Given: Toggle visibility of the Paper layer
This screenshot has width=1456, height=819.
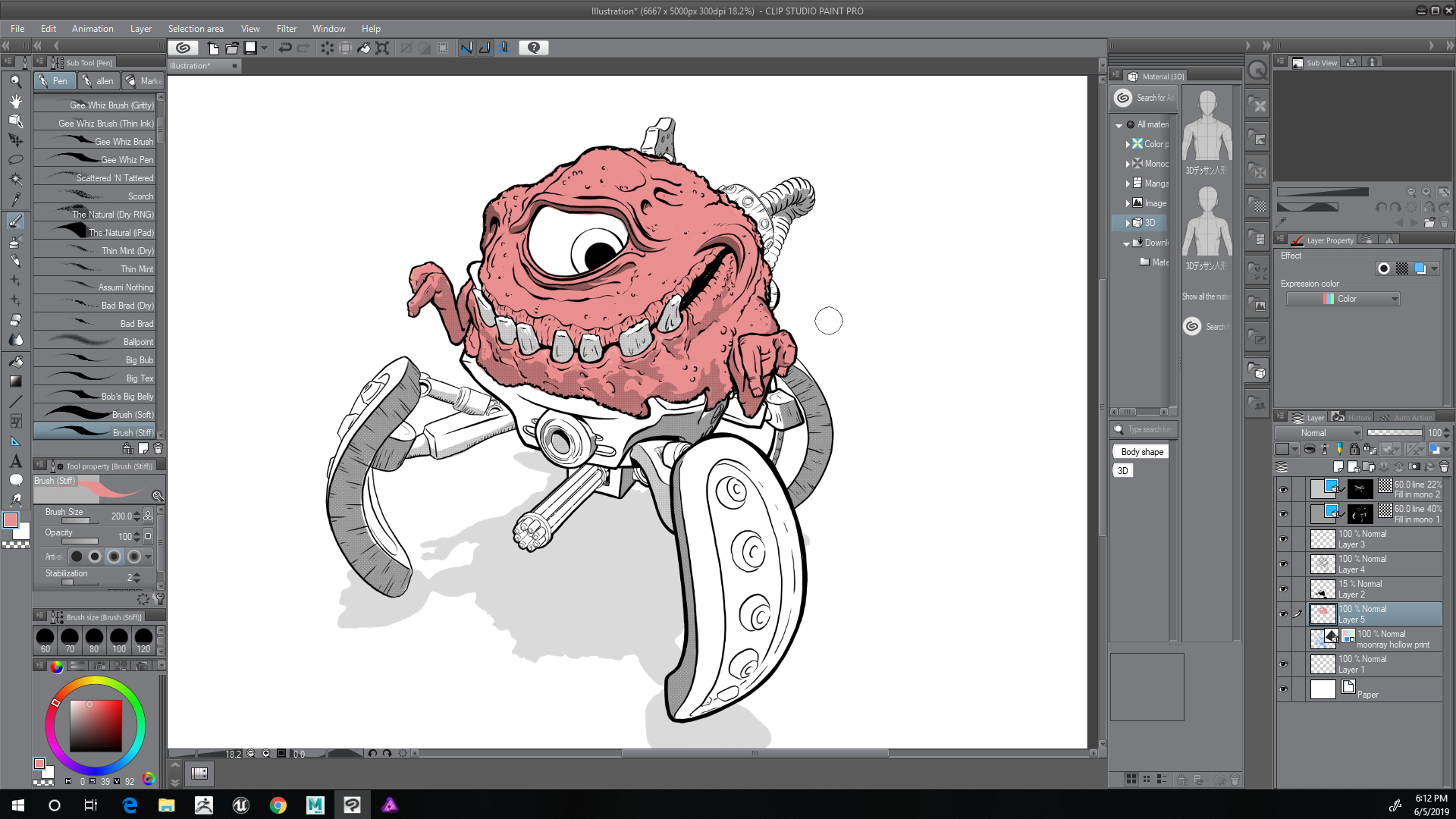Looking at the screenshot, I should pyautogui.click(x=1283, y=689).
